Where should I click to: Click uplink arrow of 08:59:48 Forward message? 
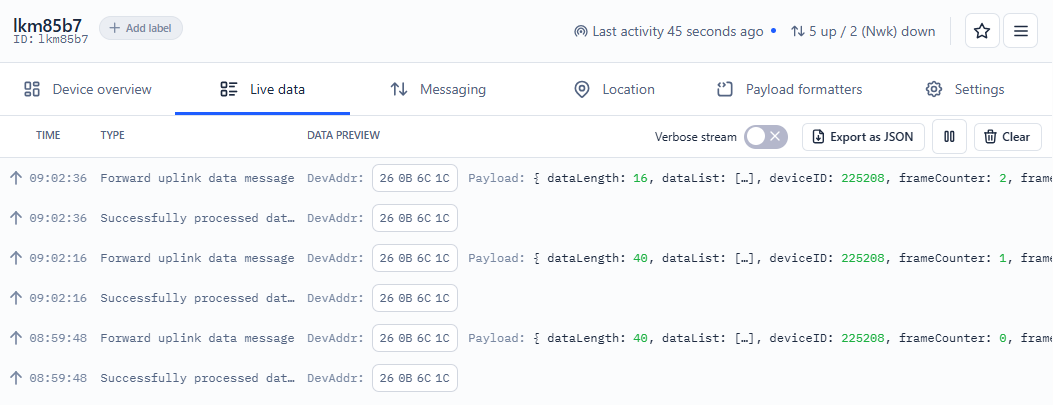pyautogui.click(x=16, y=338)
